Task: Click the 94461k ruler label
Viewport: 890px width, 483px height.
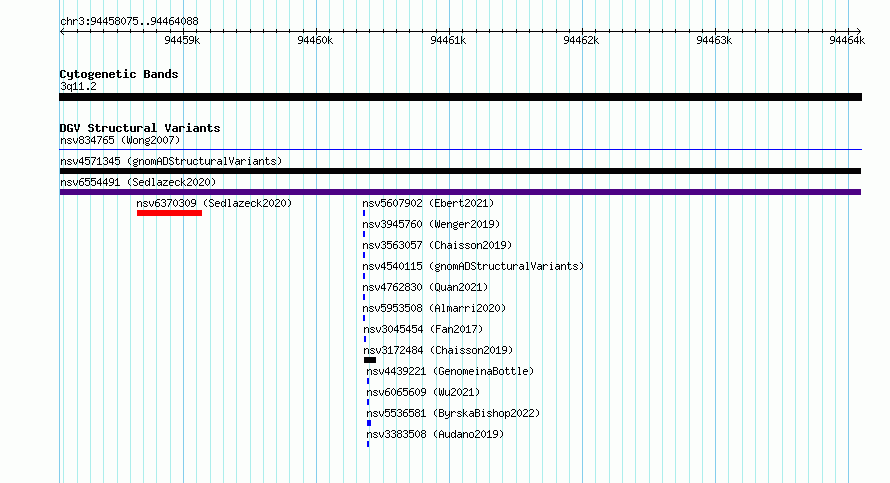Action: point(448,40)
